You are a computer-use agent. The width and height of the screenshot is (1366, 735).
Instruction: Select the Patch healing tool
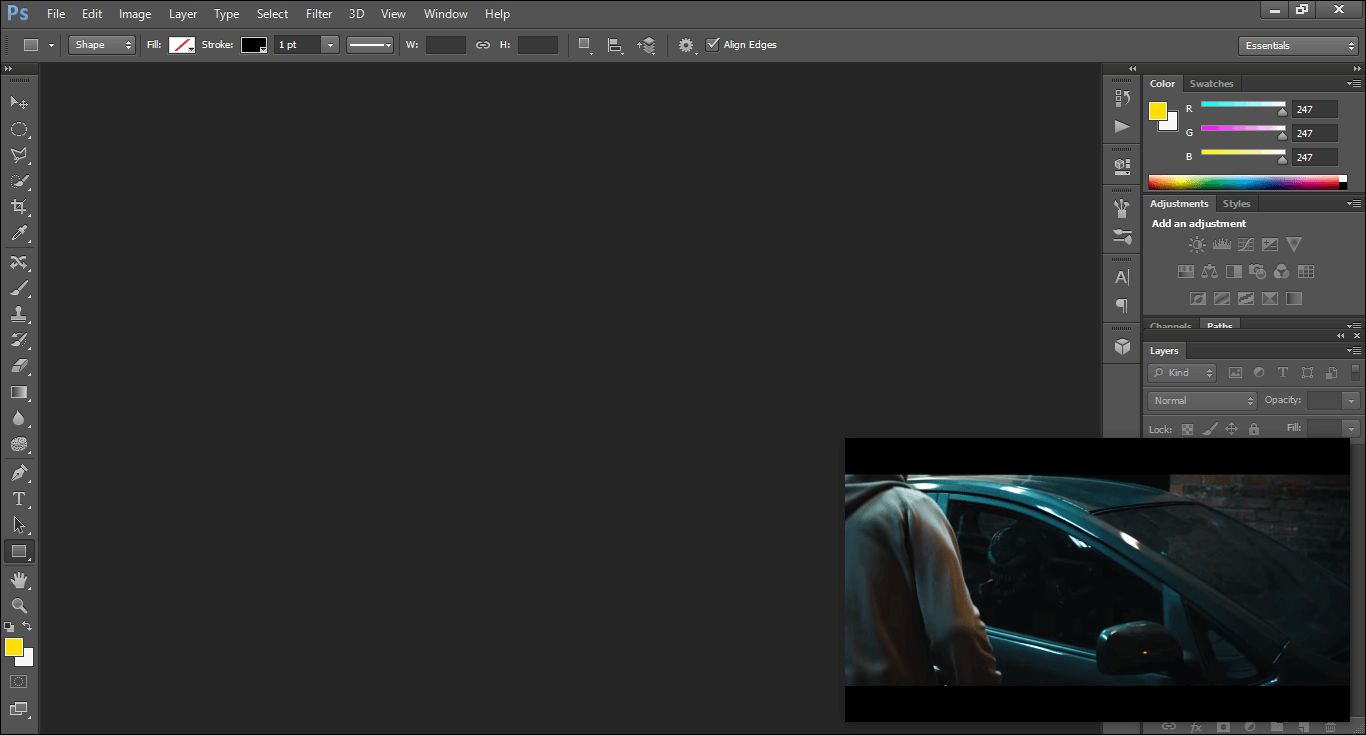click(x=19, y=262)
